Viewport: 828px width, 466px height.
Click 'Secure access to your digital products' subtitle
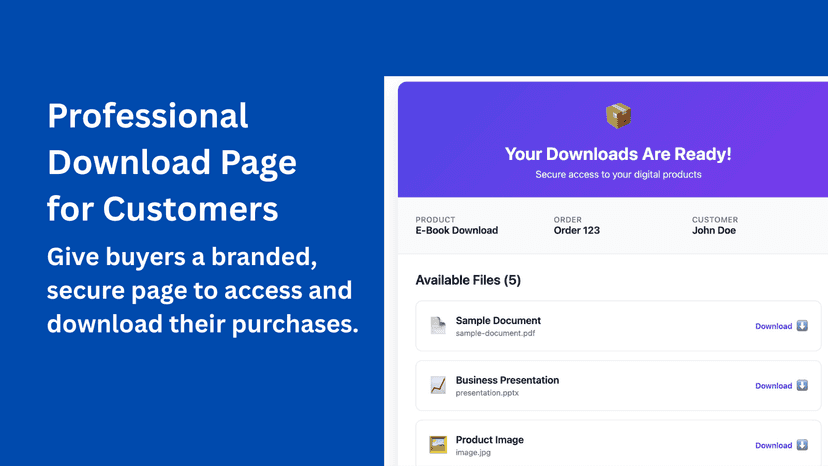click(x=618, y=174)
